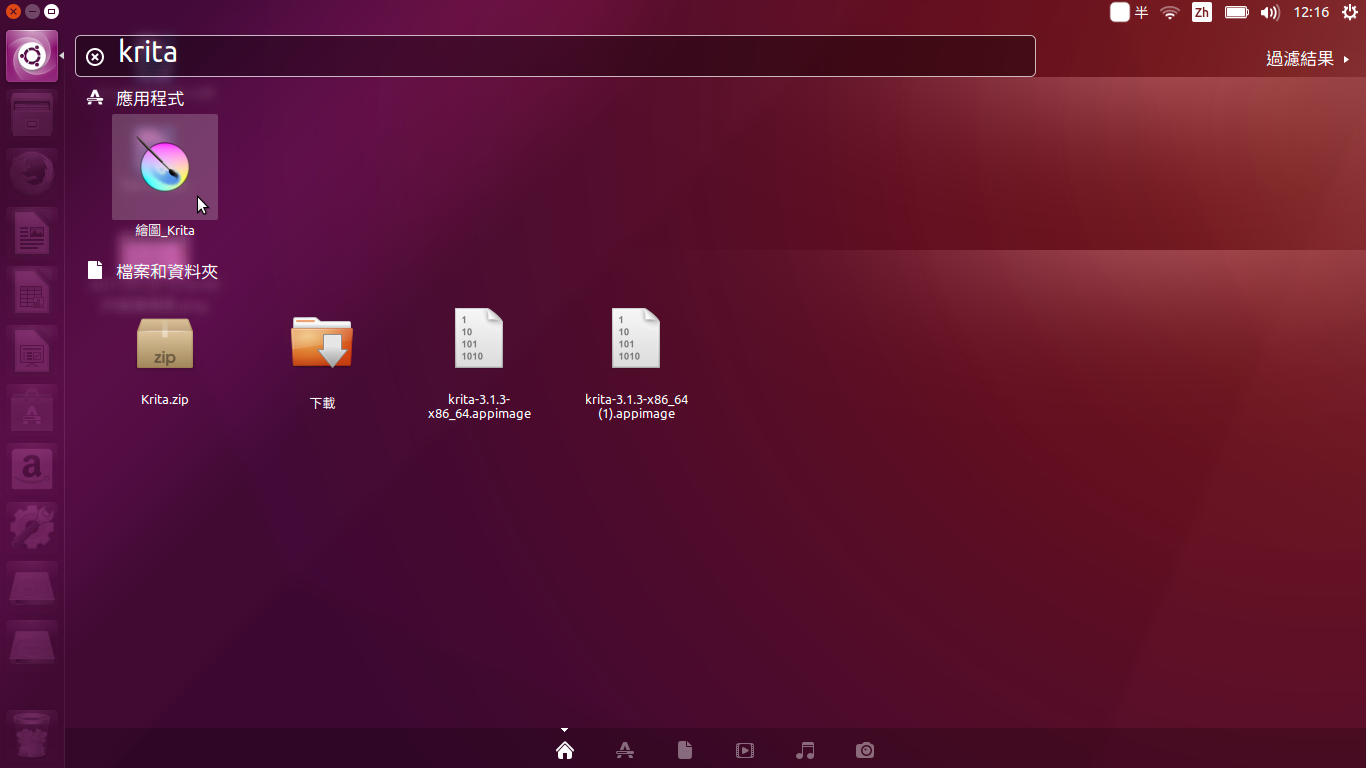Maximize the Dash using window button
Screen dimensions: 1366x768
52,12
